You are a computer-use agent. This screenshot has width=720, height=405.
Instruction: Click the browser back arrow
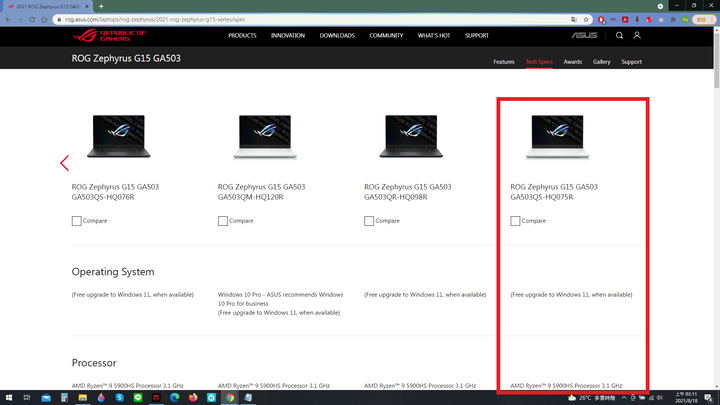click(8, 19)
